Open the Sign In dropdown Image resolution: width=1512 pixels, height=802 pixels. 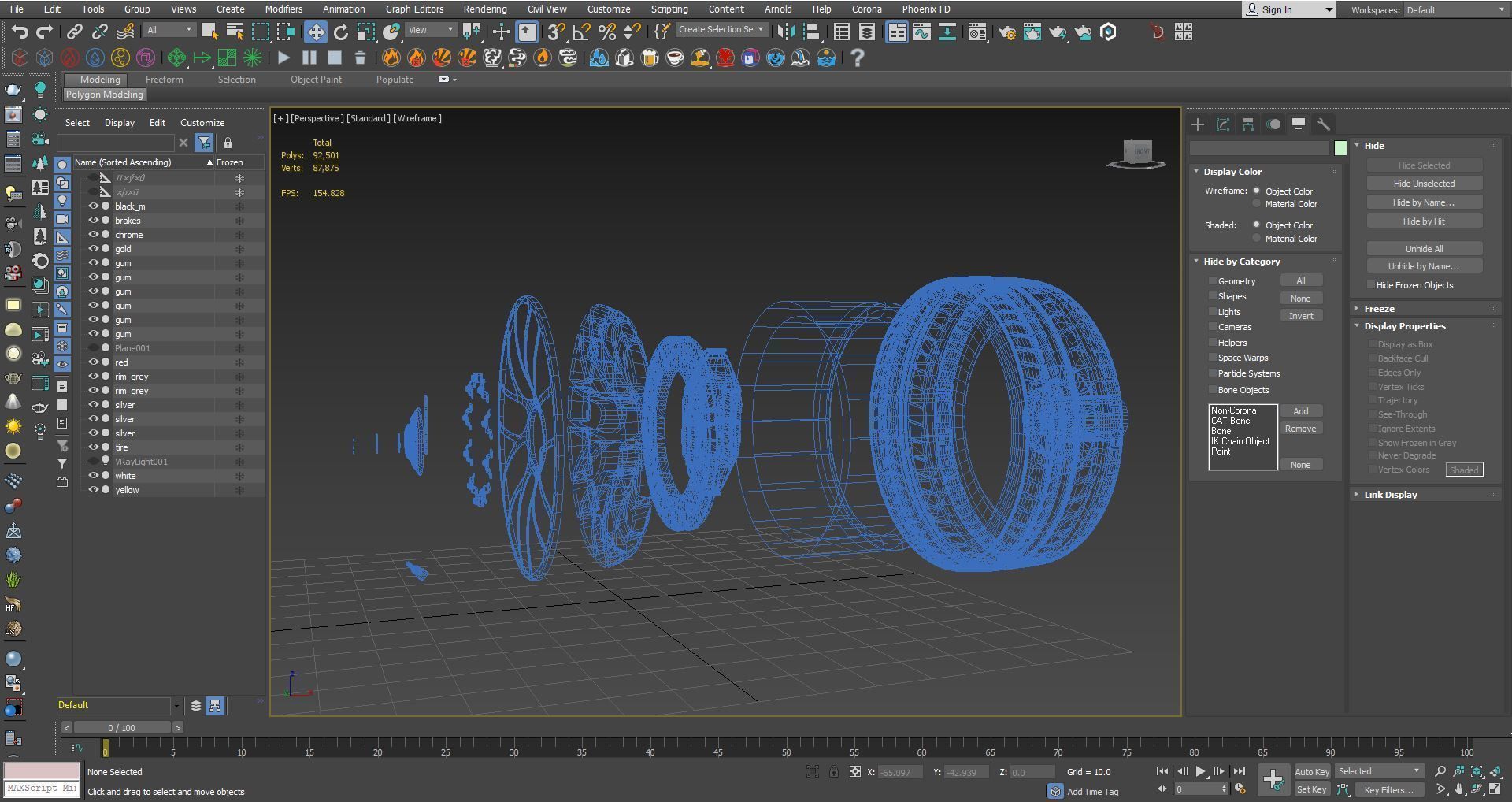1290,9
